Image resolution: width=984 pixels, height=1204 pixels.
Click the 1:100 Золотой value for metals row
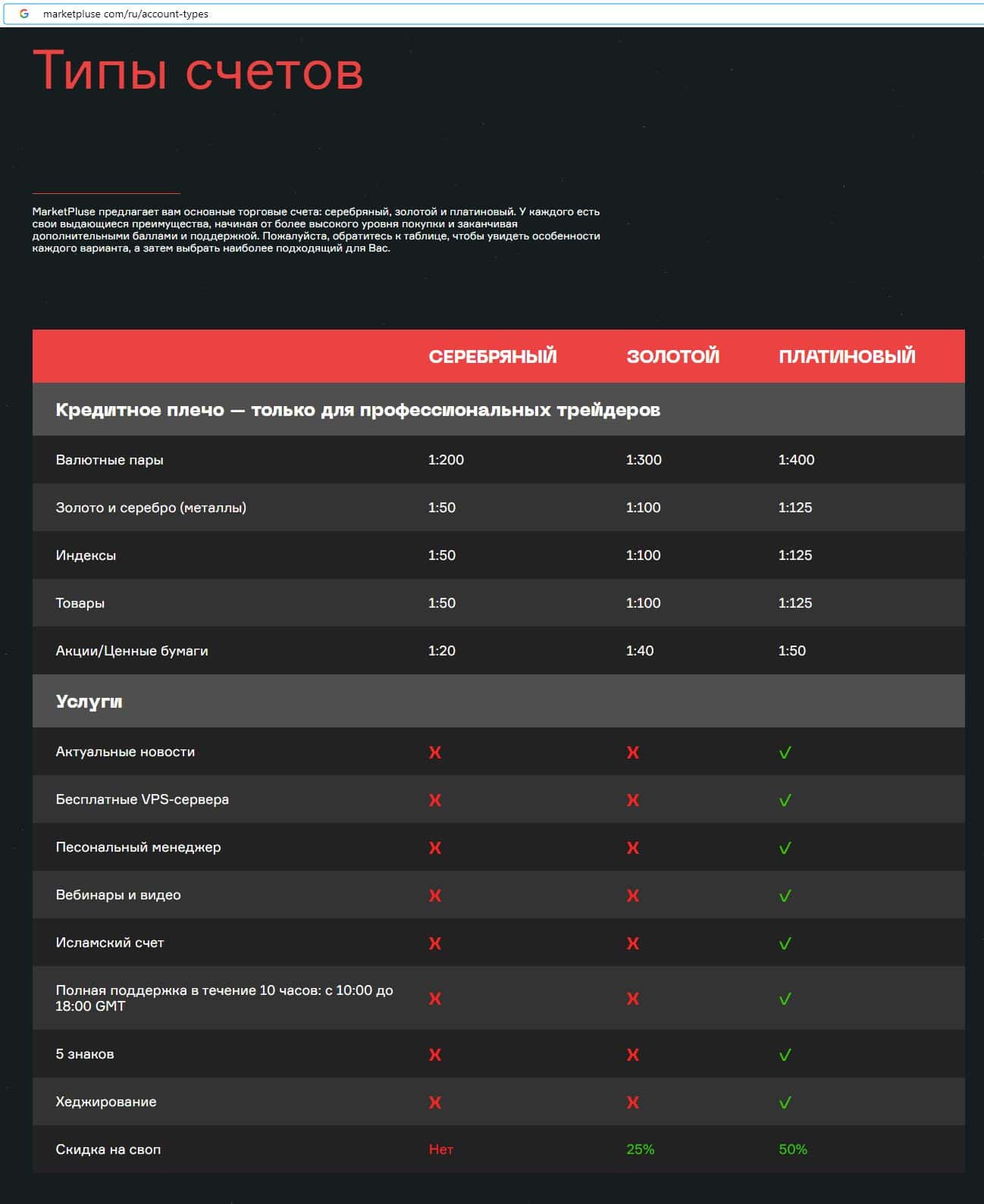coord(643,508)
